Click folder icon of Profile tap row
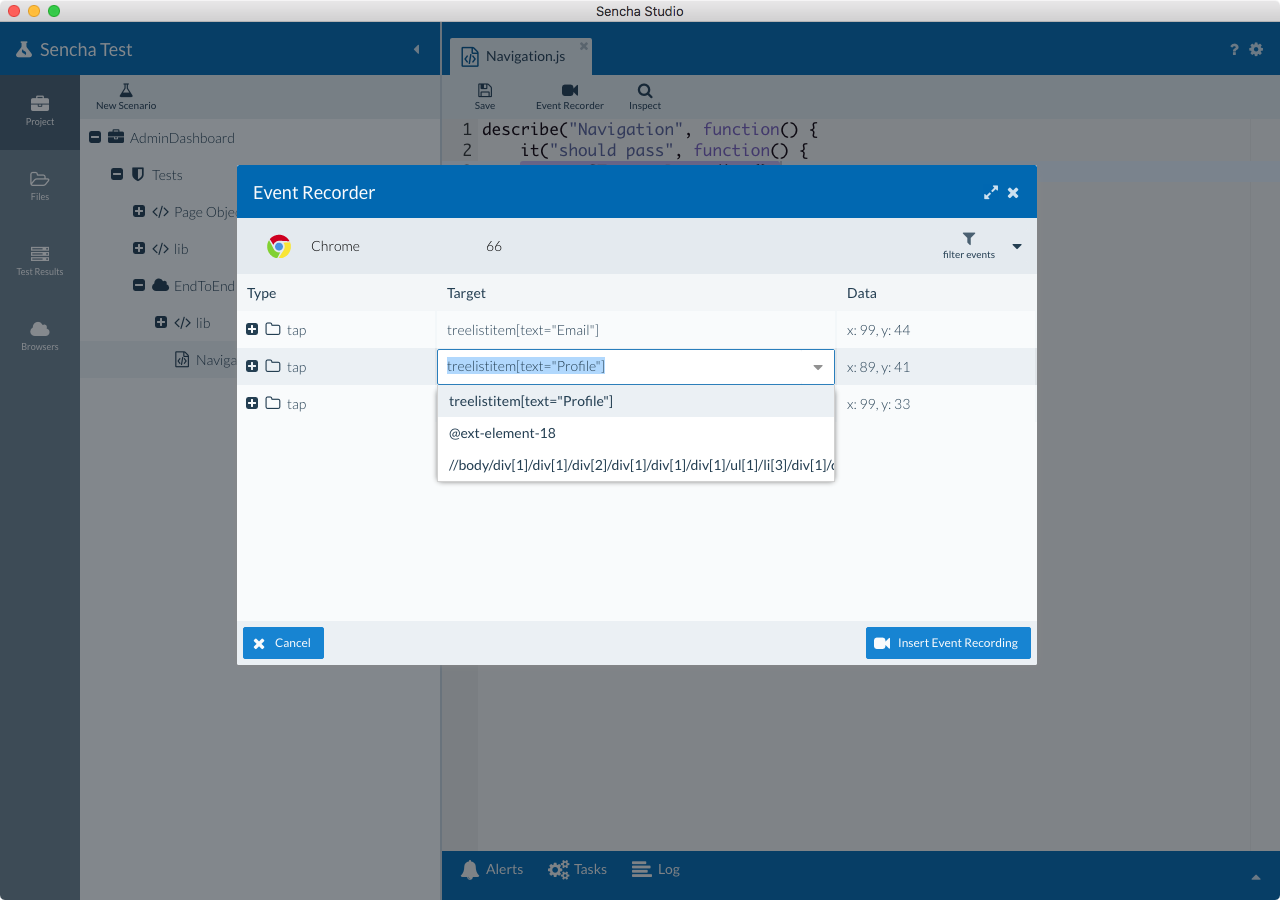This screenshot has height=900, width=1280. [273, 366]
